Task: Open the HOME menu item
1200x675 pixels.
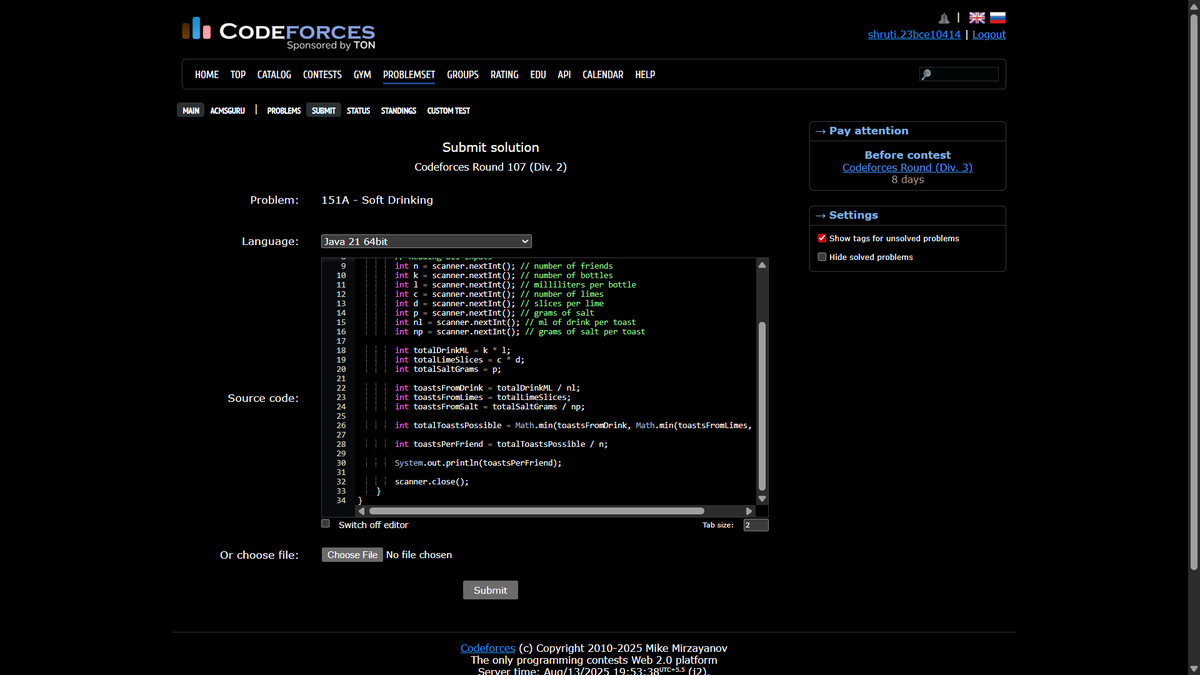Action: tap(207, 75)
